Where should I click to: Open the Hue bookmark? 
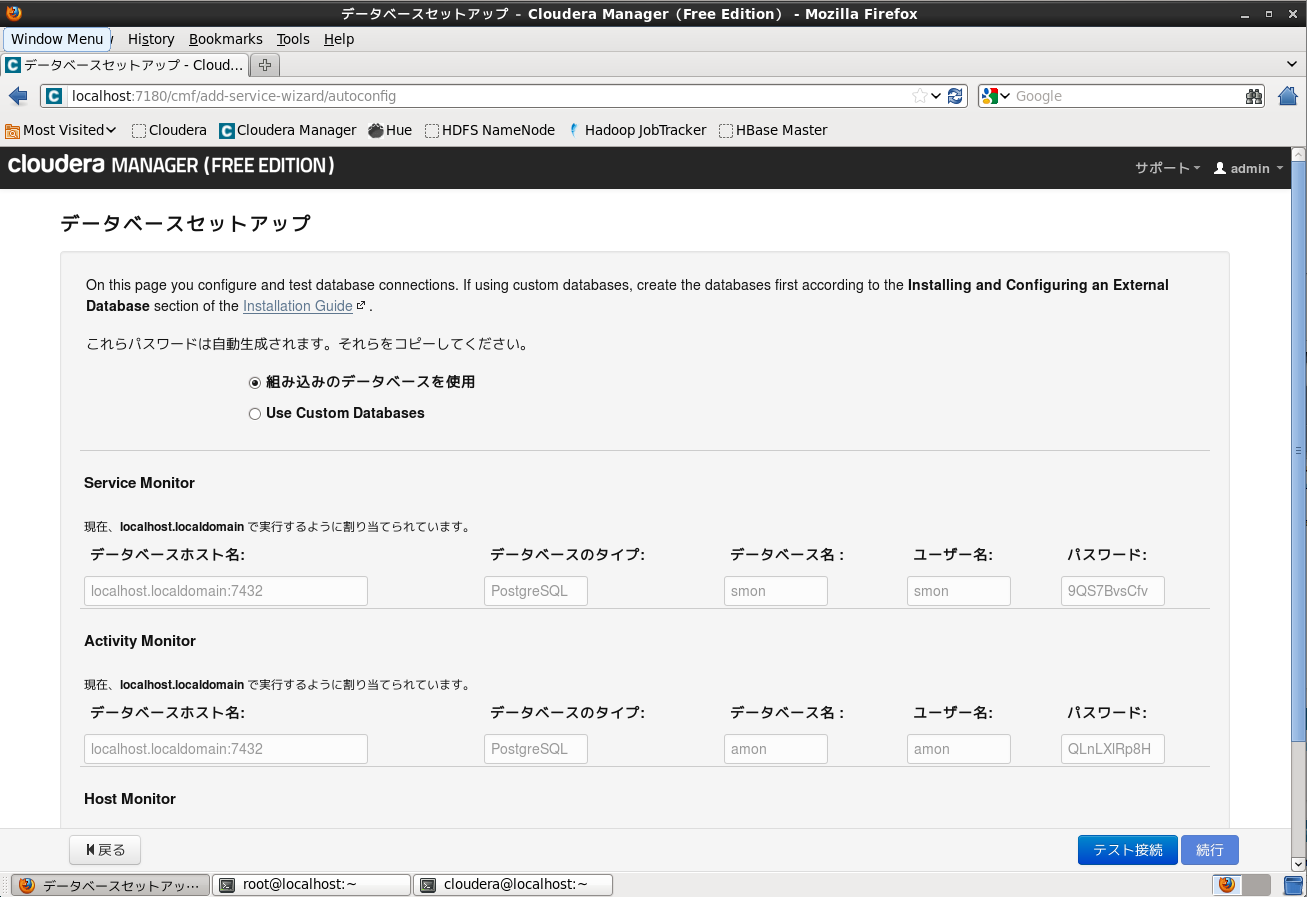pos(390,130)
